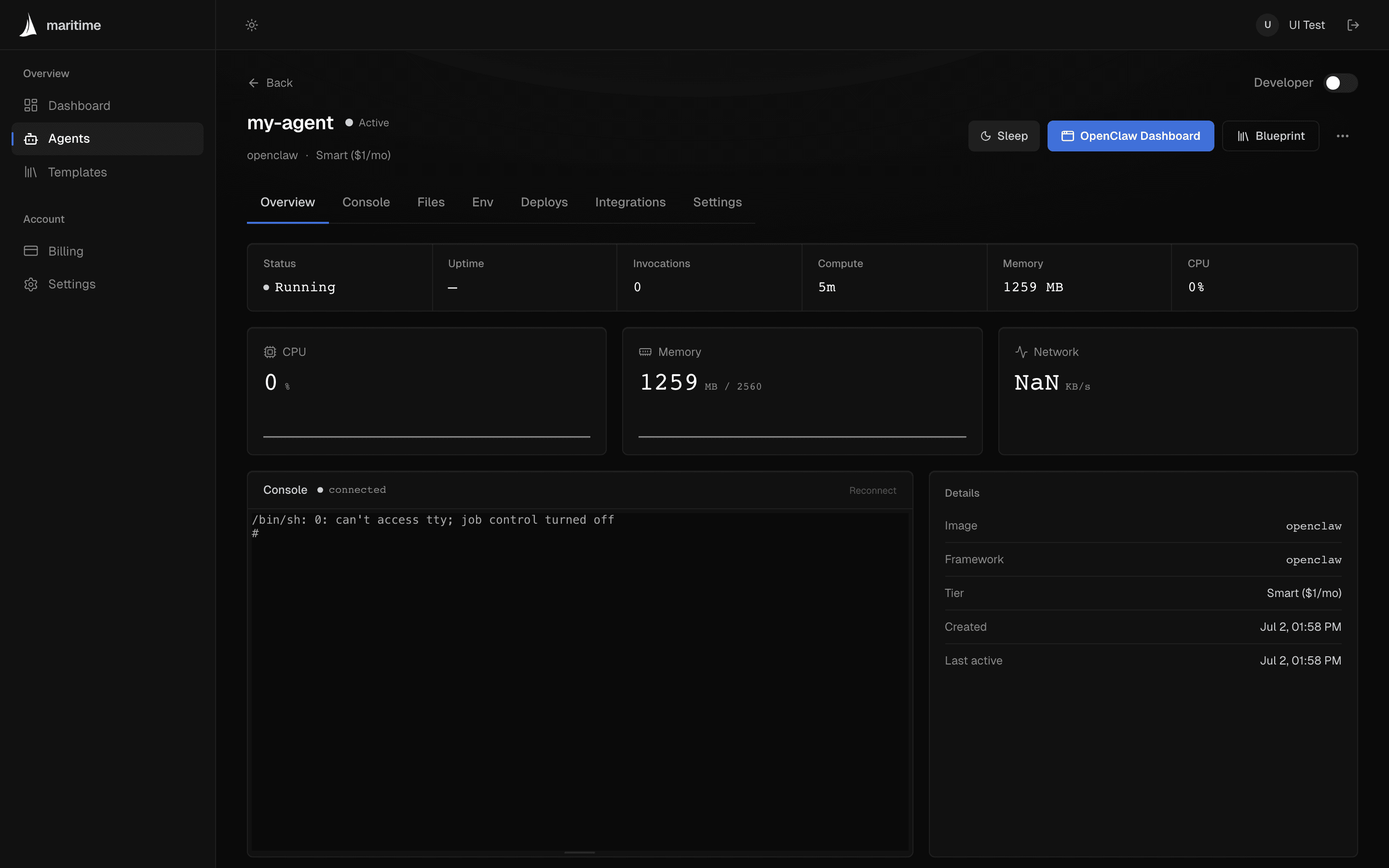Image resolution: width=1389 pixels, height=868 pixels.
Task: Click the window icon on OpenClaw Dashboard
Action: pyautogui.click(x=1068, y=136)
